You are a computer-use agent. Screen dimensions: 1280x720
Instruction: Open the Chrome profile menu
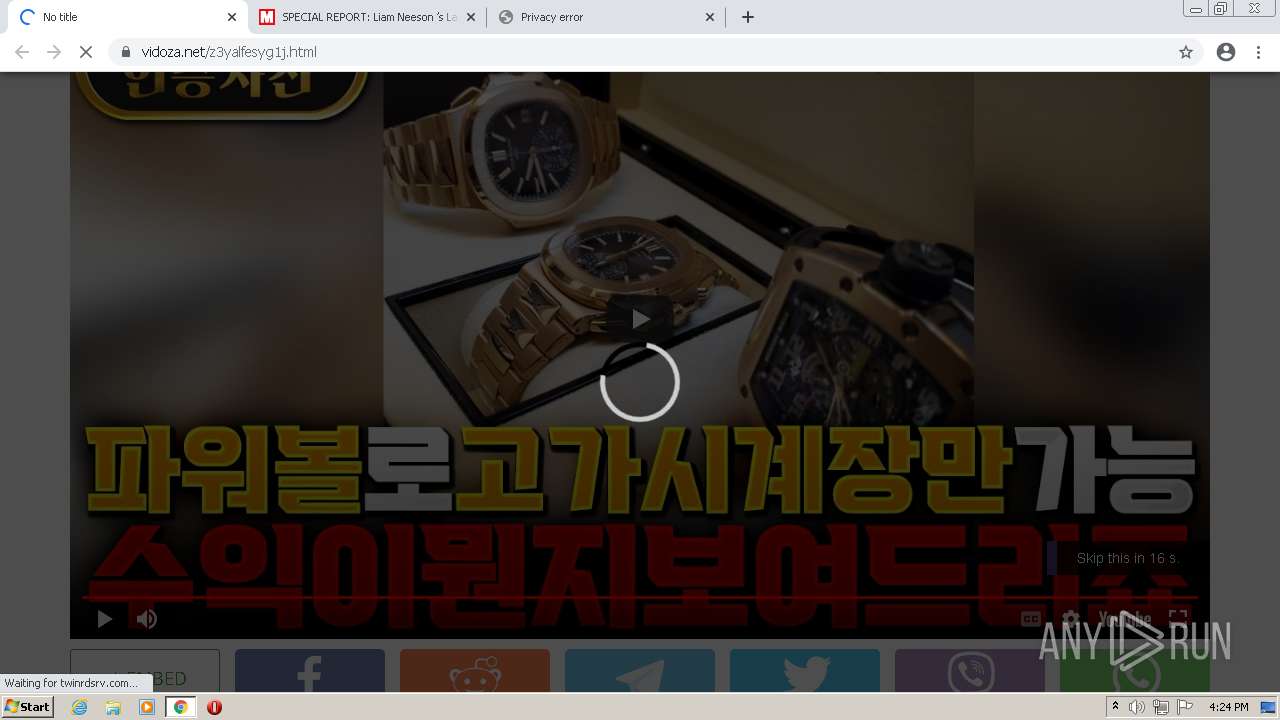tap(1226, 52)
